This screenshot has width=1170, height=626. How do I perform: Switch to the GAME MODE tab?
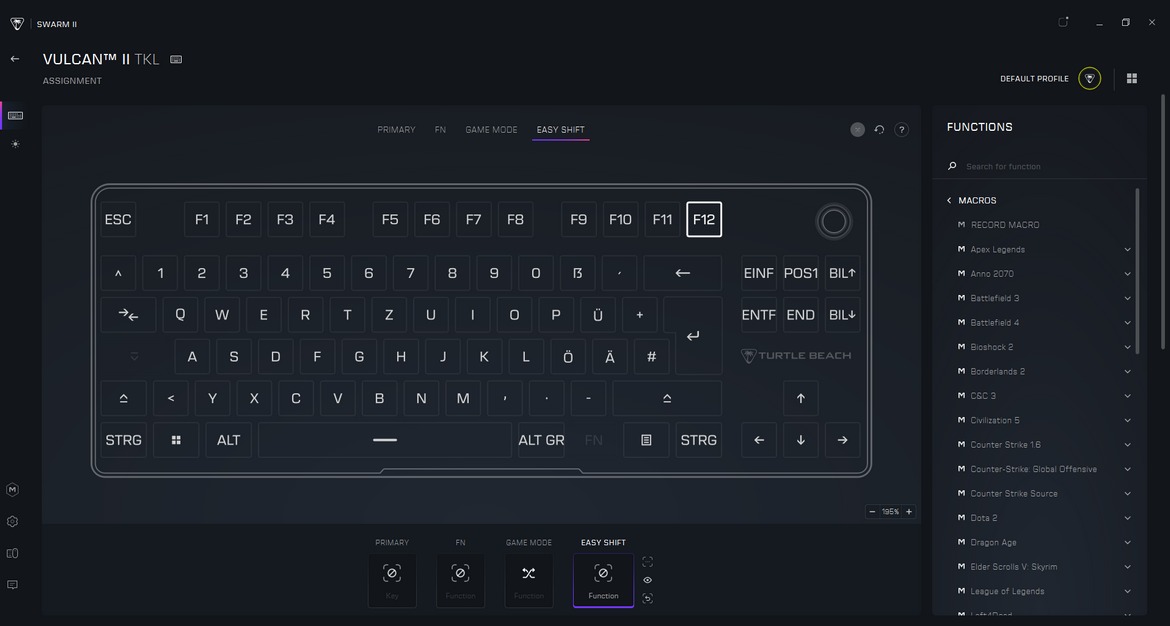coord(491,130)
